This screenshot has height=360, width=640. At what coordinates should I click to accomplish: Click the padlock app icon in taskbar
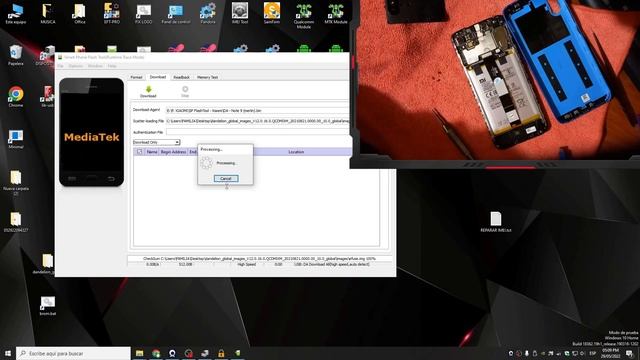click(221, 353)
